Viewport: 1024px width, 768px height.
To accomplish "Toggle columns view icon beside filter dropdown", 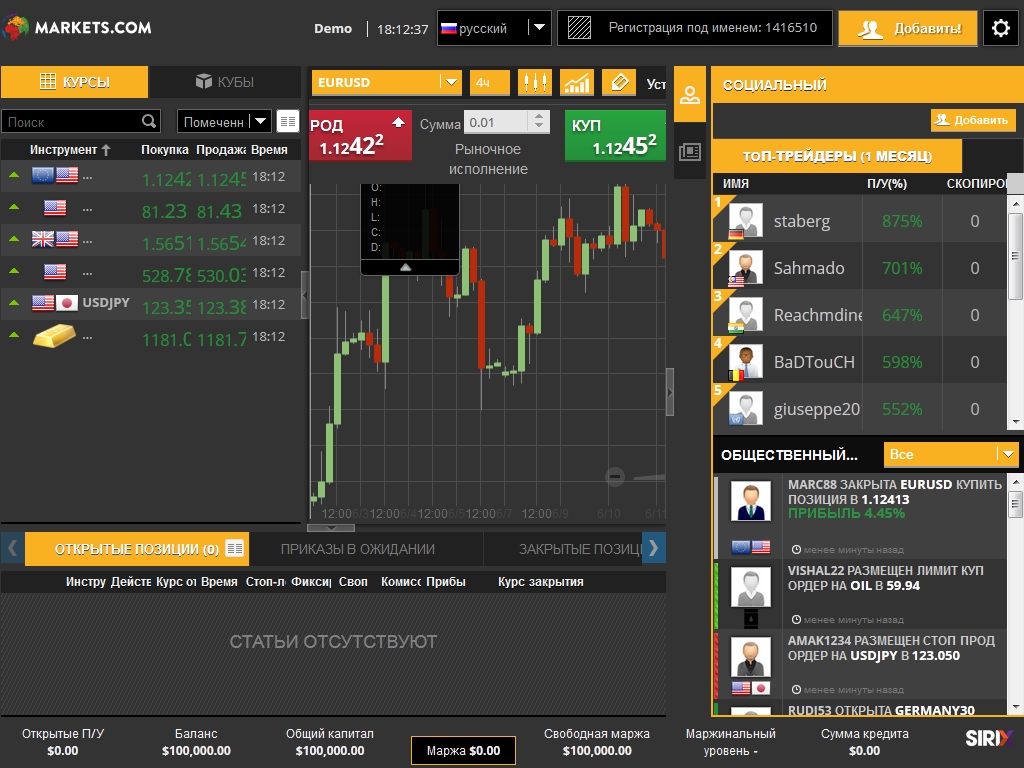I will [288, 122].
